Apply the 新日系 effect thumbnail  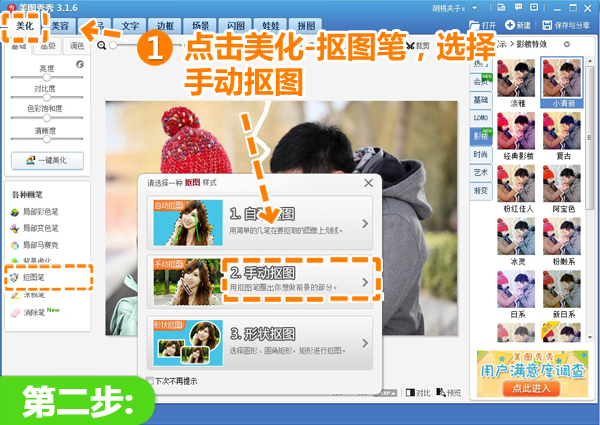[562, 289]
